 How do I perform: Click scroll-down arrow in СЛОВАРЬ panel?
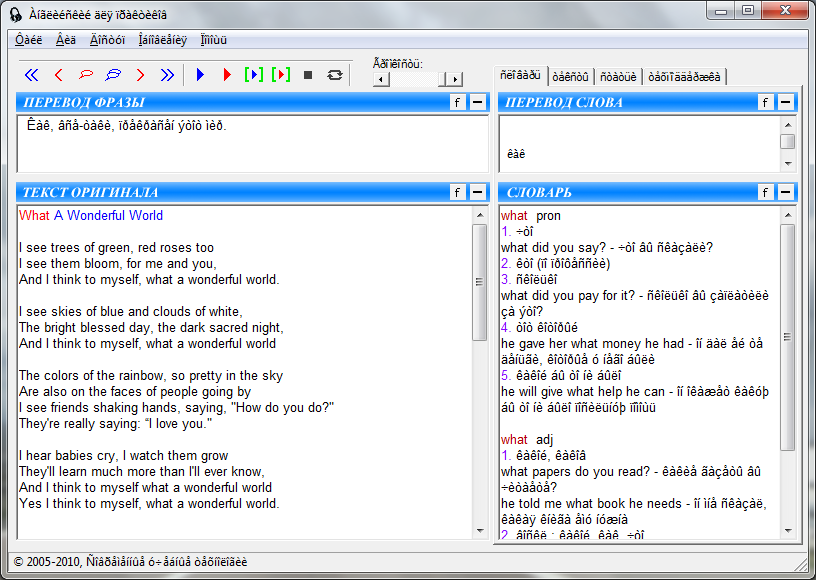click(x=788, y=531)
